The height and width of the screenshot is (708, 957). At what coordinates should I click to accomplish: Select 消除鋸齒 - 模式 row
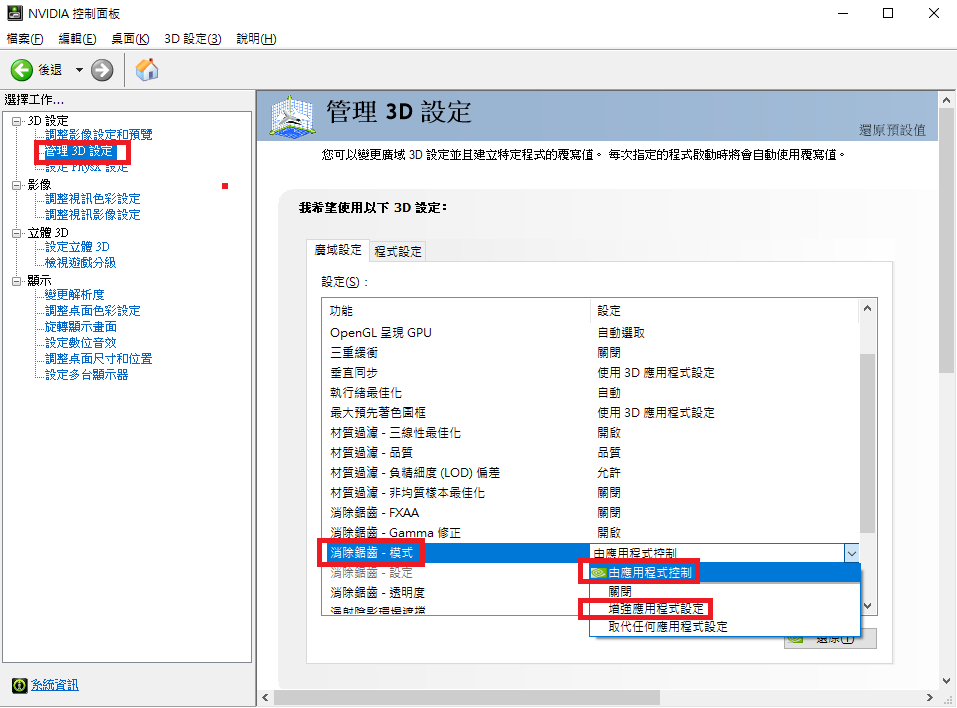coord(456,553)
